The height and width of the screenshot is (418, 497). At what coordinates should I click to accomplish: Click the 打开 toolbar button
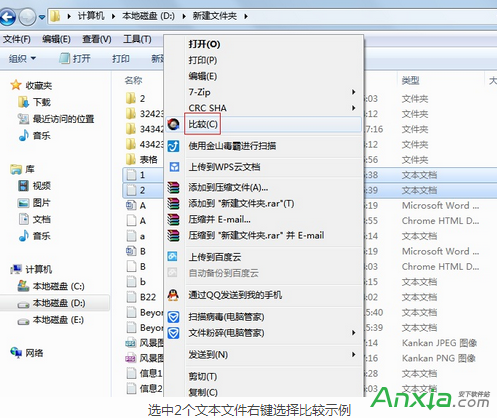pyautogui.click(x=75, y=59)
